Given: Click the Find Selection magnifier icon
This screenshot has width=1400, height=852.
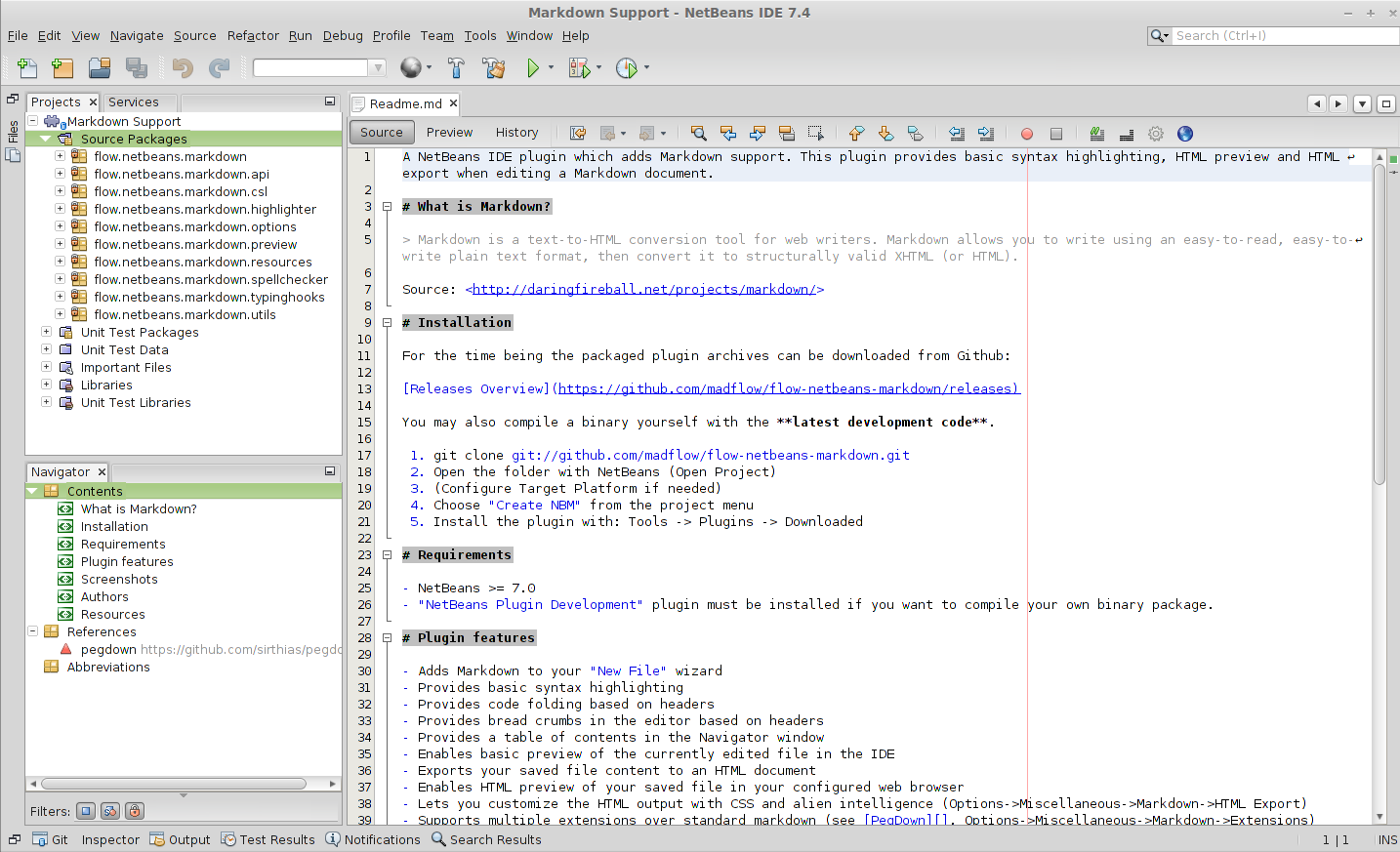Looking at the screenshot, I should pyautogui.click(x=698, y=134).
